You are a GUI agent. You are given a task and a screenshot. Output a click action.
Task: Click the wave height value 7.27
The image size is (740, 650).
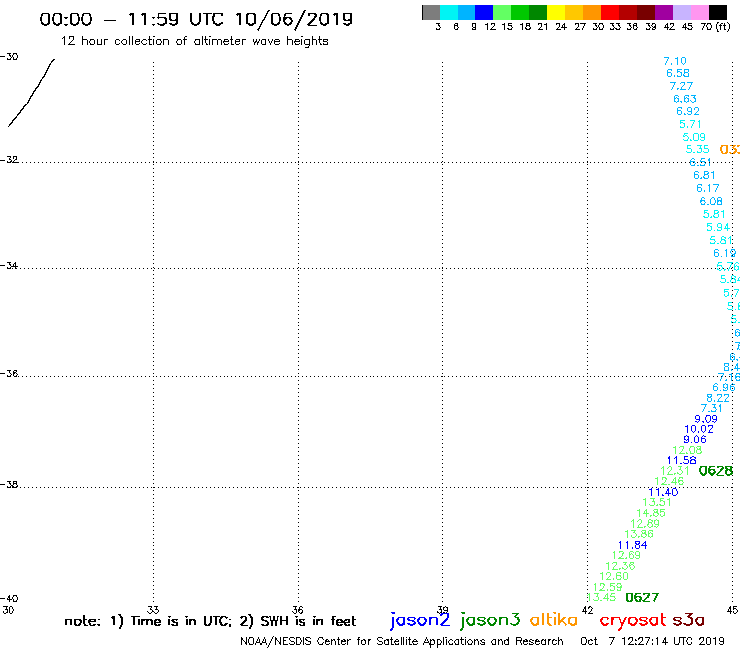coord(681,86)
